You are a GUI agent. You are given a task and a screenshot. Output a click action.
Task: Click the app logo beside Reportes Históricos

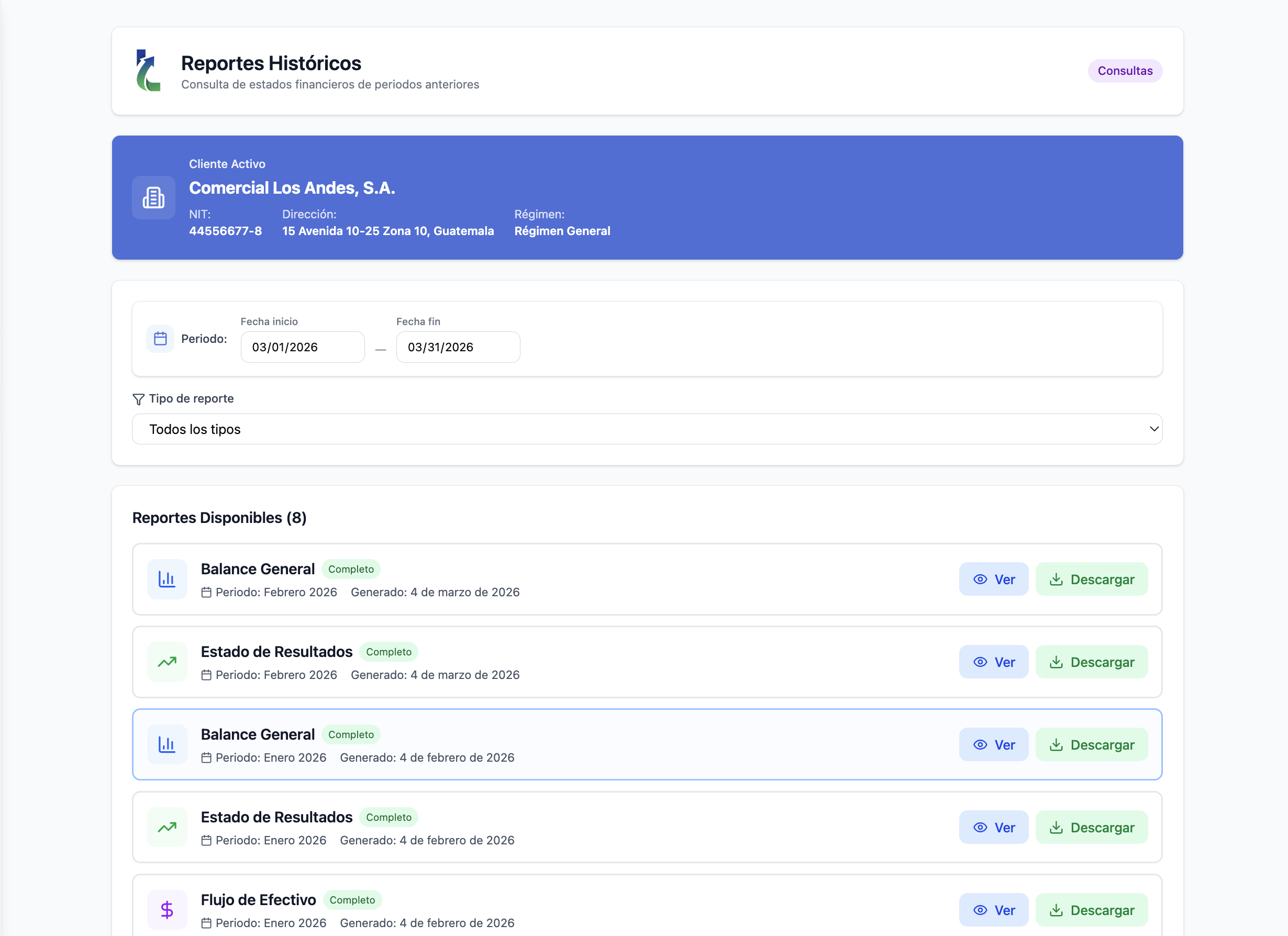click(x=148, y=71)
